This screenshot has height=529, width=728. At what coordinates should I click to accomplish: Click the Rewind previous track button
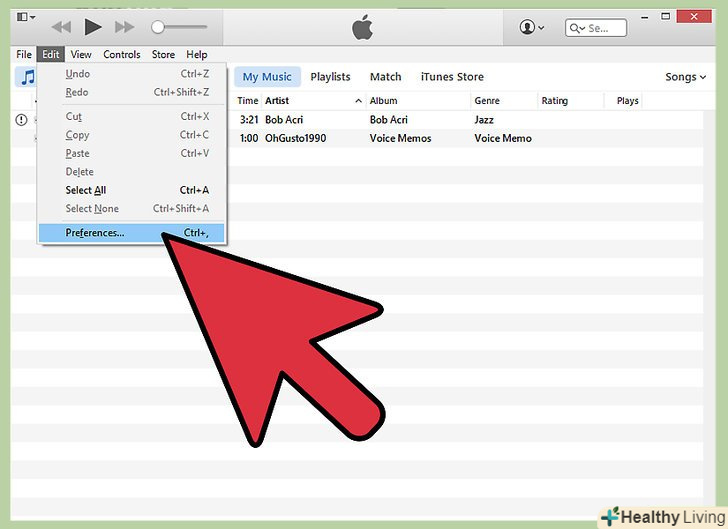pyautogui.click(x=61, y=27)
